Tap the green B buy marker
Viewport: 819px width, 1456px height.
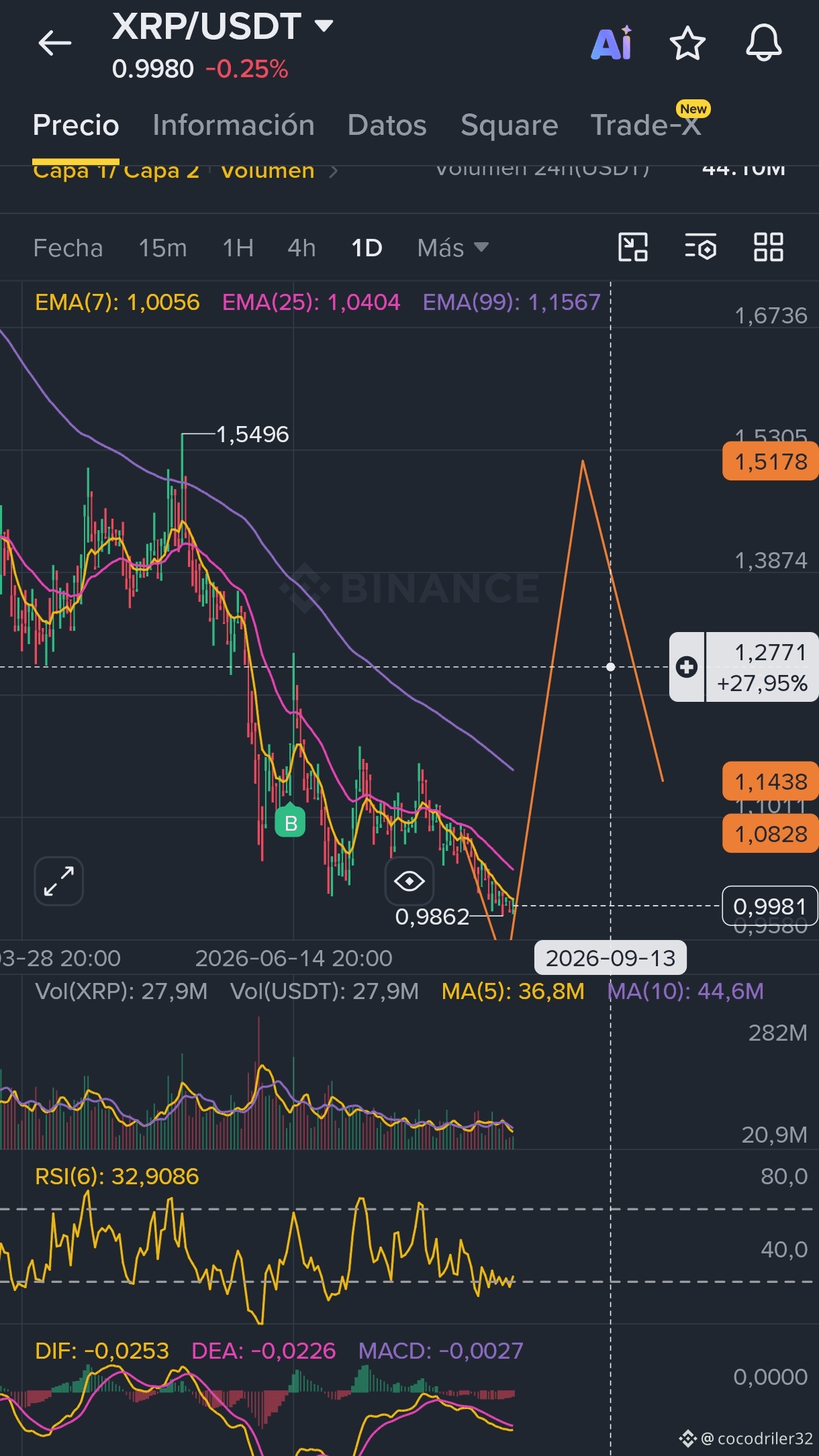(x=290, y=822)
